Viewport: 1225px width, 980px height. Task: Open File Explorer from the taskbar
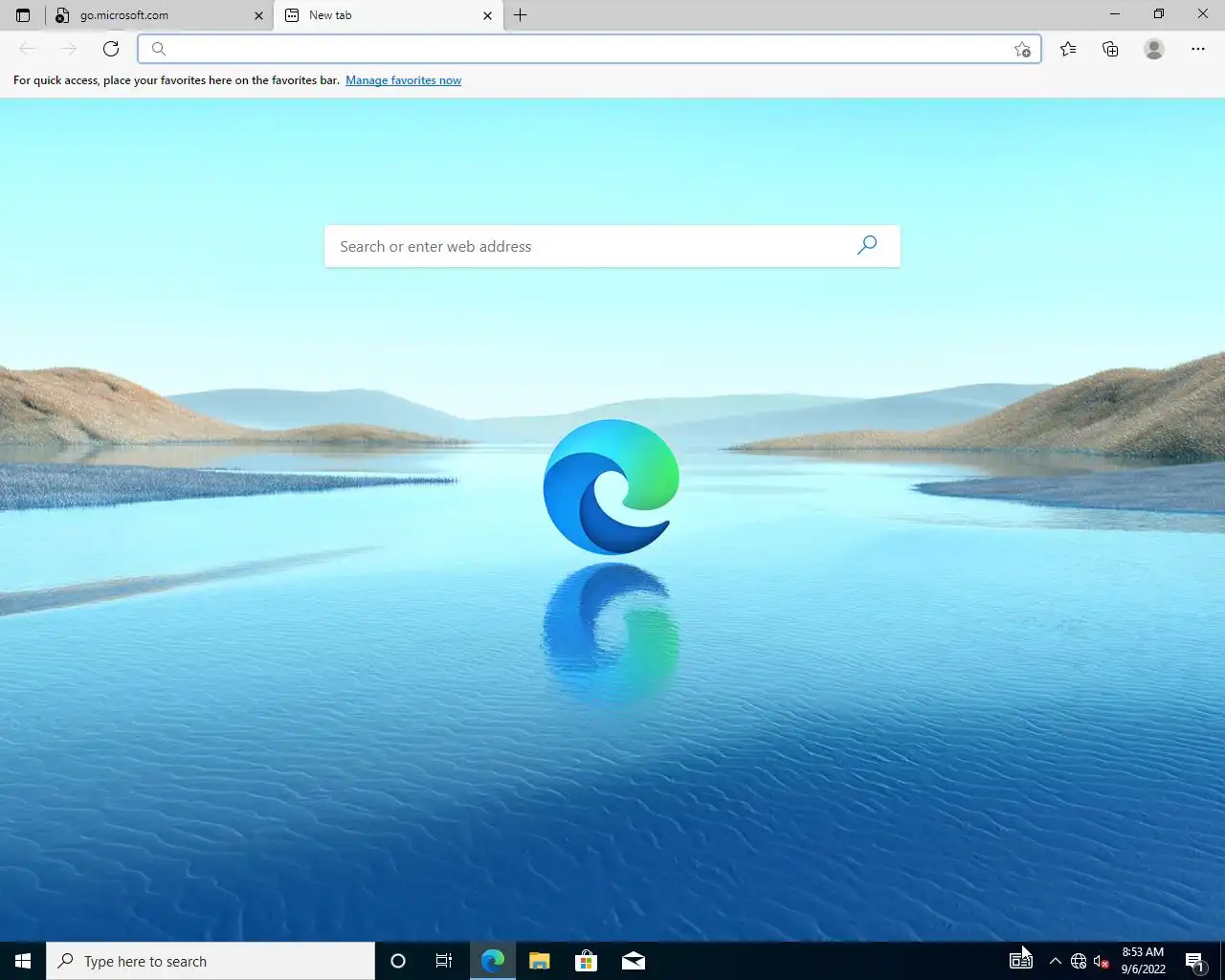[x=540, y=961]
